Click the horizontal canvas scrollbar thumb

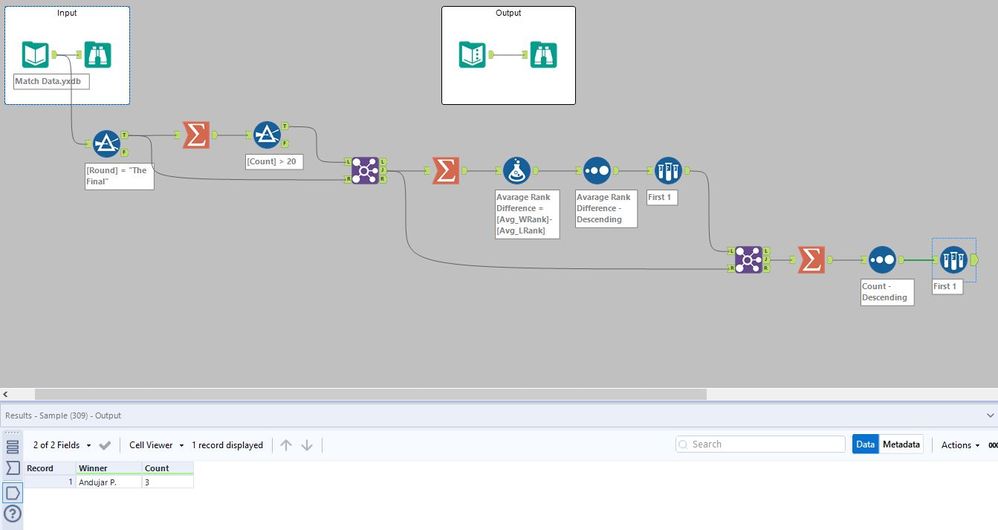click(370, 394)
